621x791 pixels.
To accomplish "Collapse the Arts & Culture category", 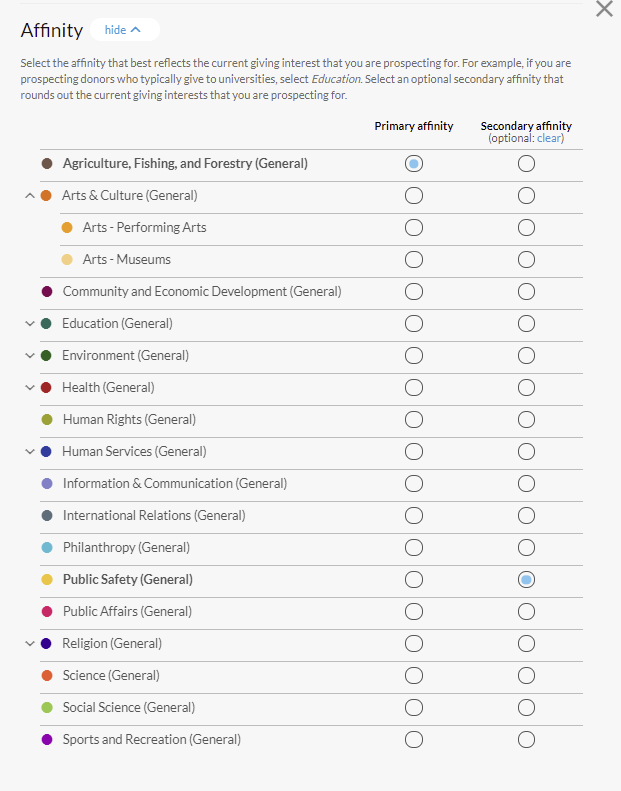I will pos(29,196).
